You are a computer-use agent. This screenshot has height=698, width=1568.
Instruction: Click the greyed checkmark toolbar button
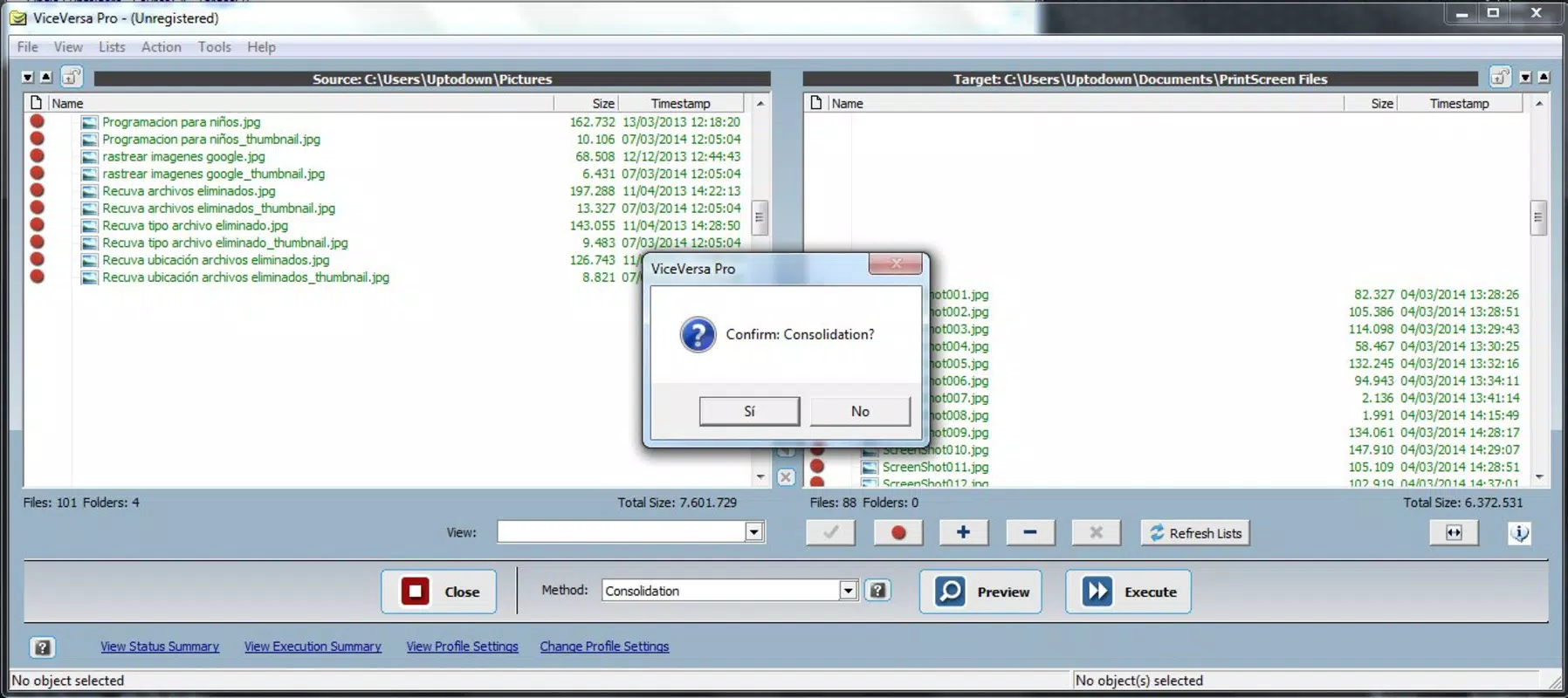click(x=830, y=532)
